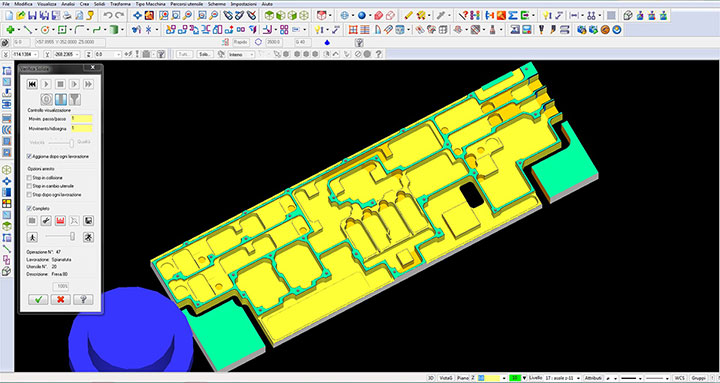Select the solid tool display mode icon
This screenshot has width=720, height=383.
(61, 99)
